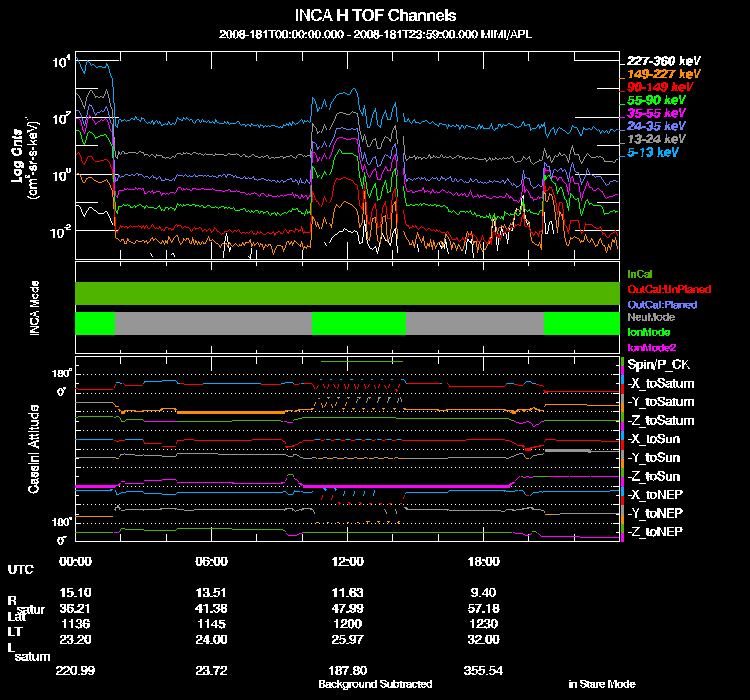Viewport: 750px width, 700px height.
Task: Select the 5-13 keV blue legend entry
Action: click(x=652, y=152)
